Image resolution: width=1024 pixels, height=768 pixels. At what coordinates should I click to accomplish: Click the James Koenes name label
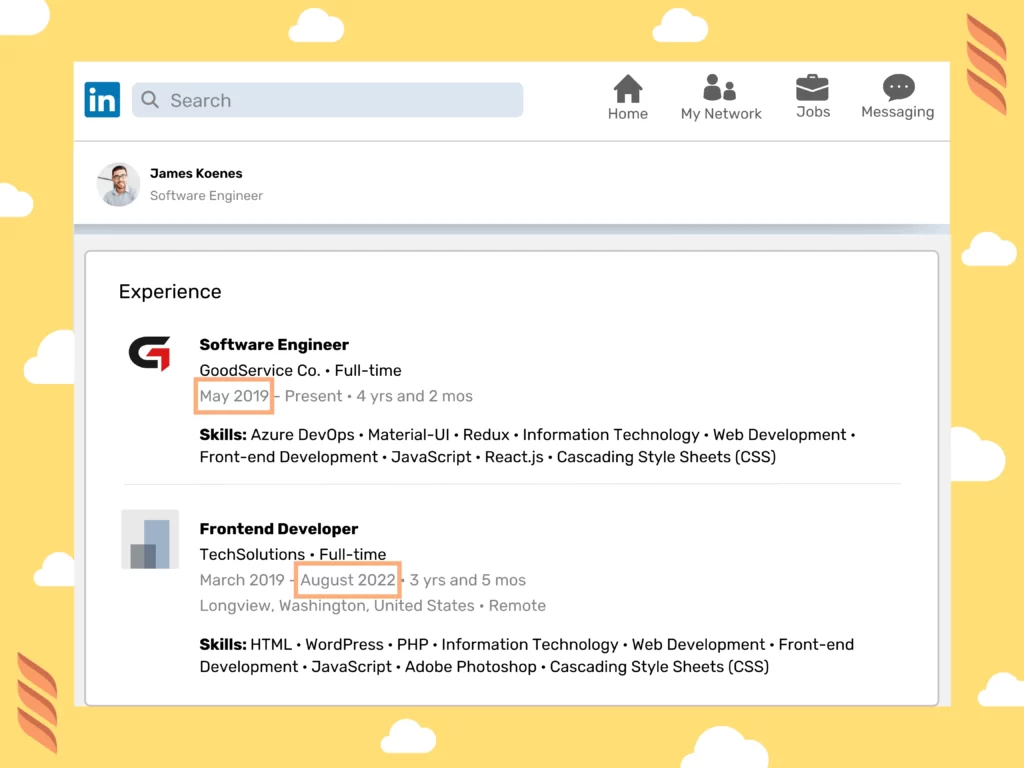(196, 173)
